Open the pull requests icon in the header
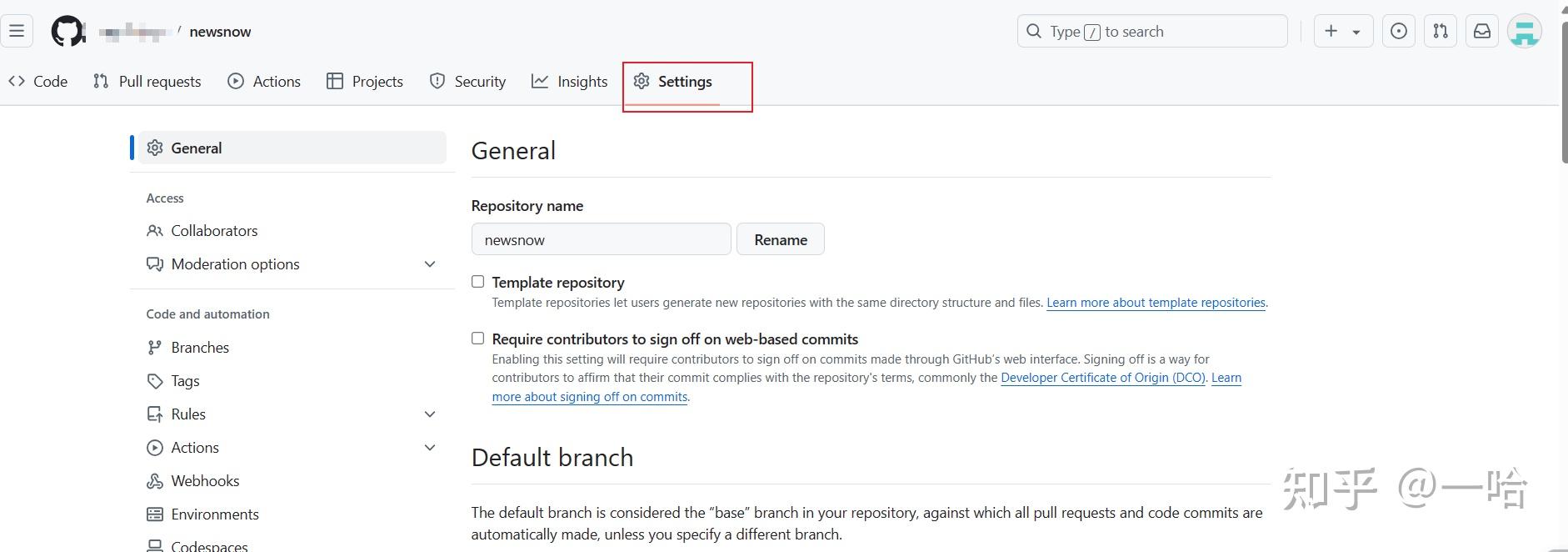Viewport: 1568px width, 552px height. coord(1441,30)
